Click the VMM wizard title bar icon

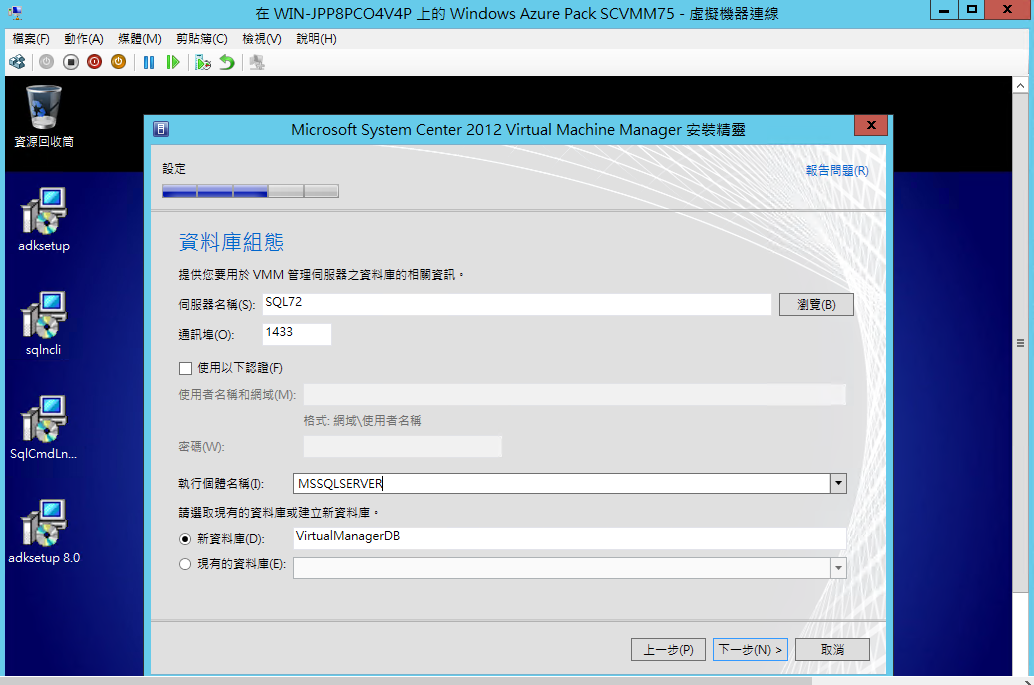161,129
